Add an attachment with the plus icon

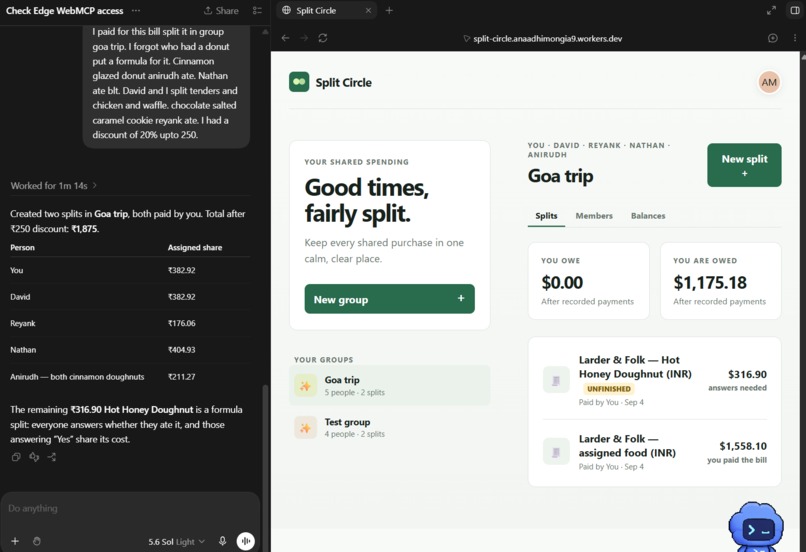pyautogui.click(x=15, y=541)
